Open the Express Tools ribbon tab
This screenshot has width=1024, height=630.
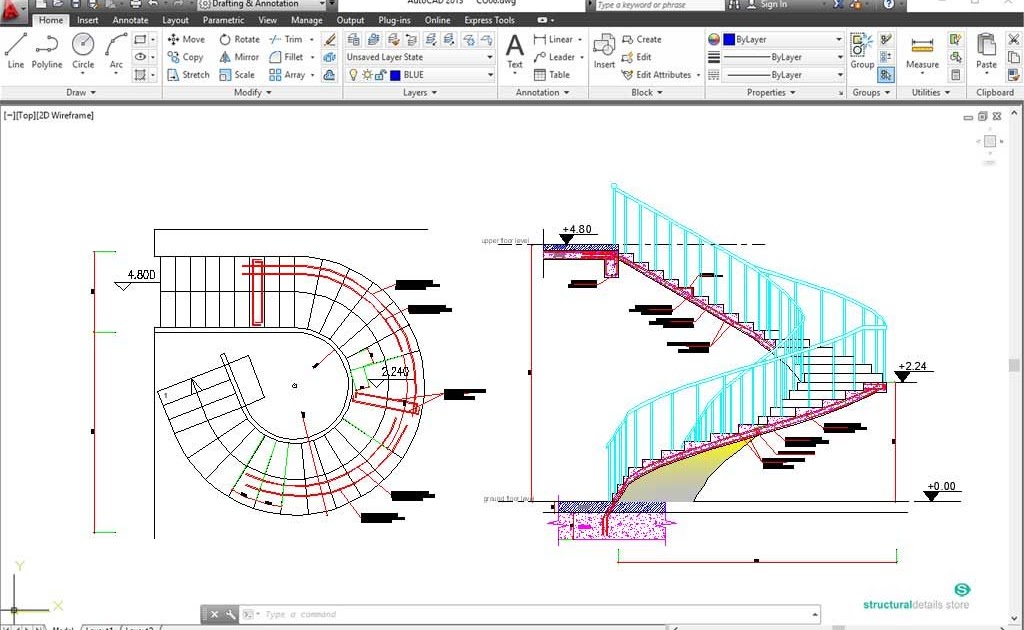point(490,20)
